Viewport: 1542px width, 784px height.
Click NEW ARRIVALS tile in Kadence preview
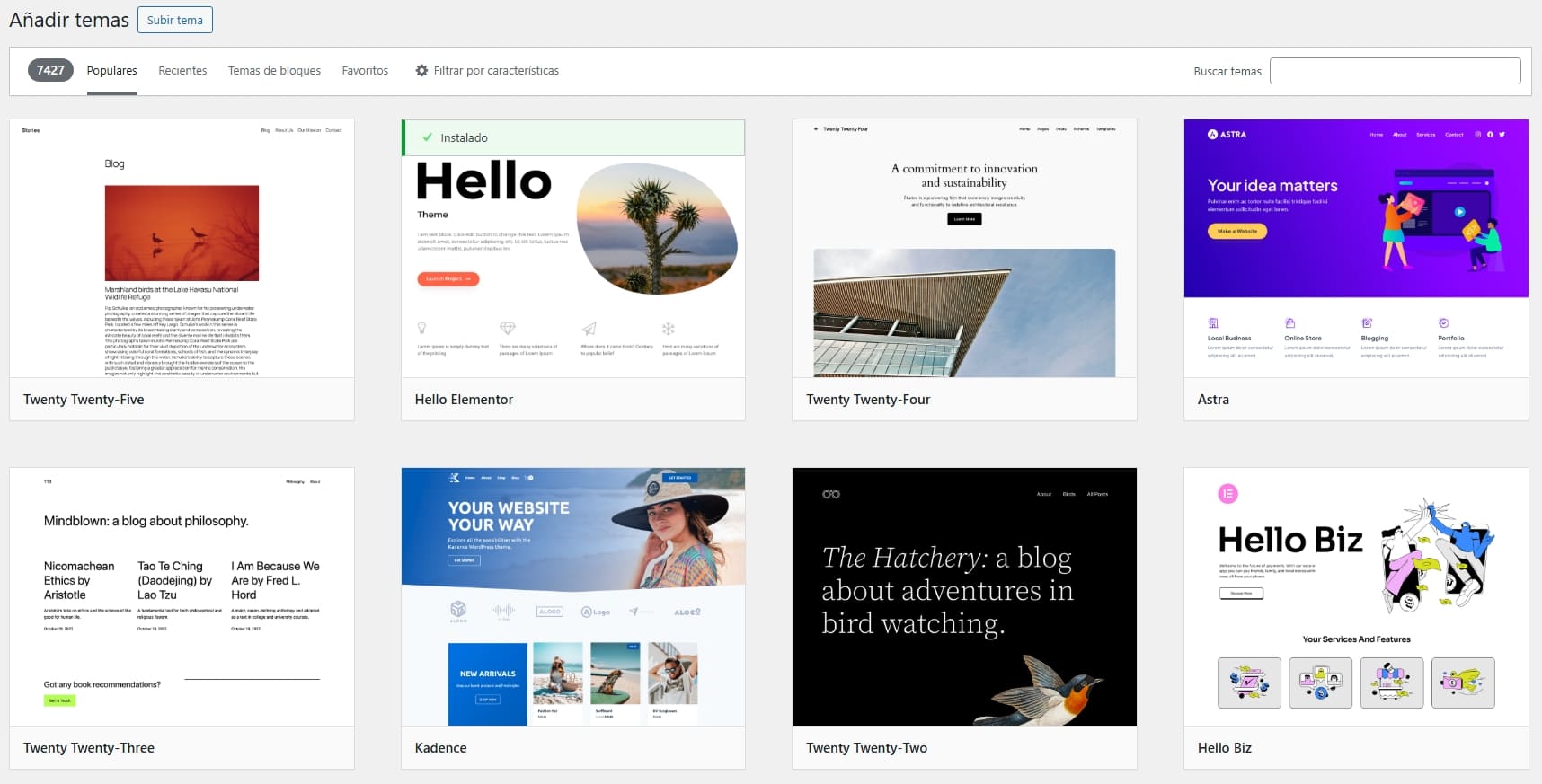[x=488, y=684]
